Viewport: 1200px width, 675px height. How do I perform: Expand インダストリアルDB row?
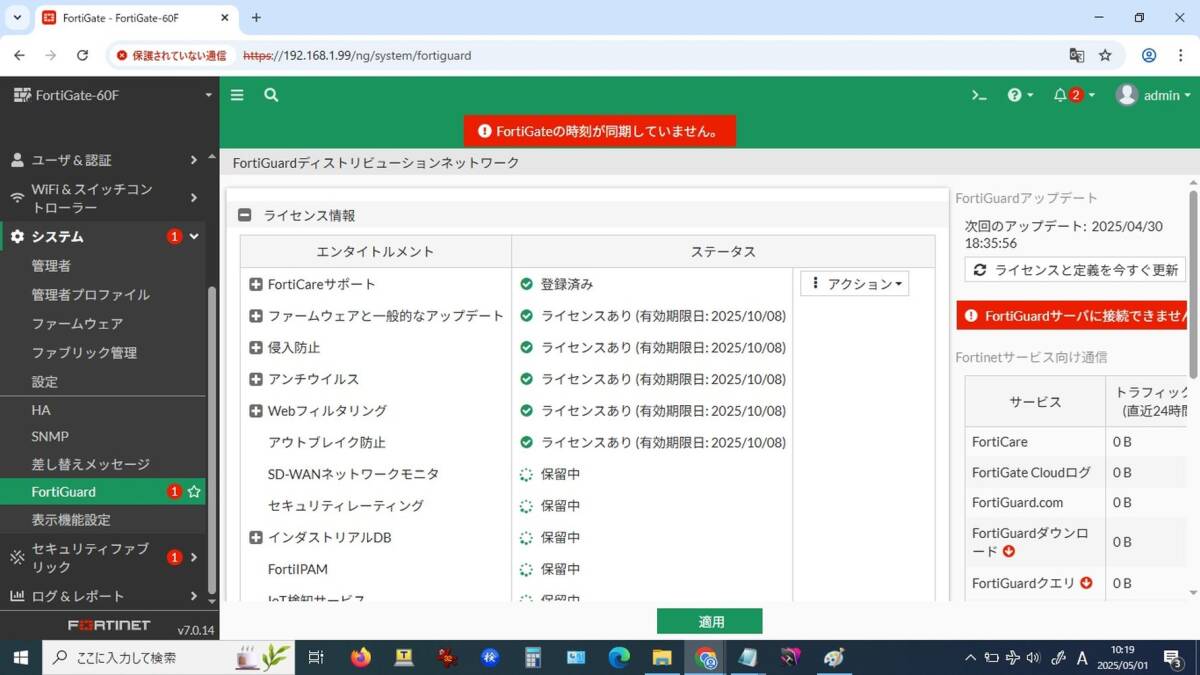tap(256, 537)
